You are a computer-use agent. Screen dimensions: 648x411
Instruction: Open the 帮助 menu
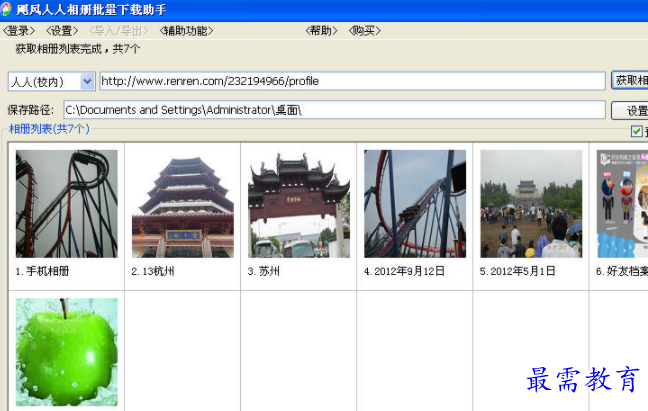pyautogui.click(x=321, y=31)
